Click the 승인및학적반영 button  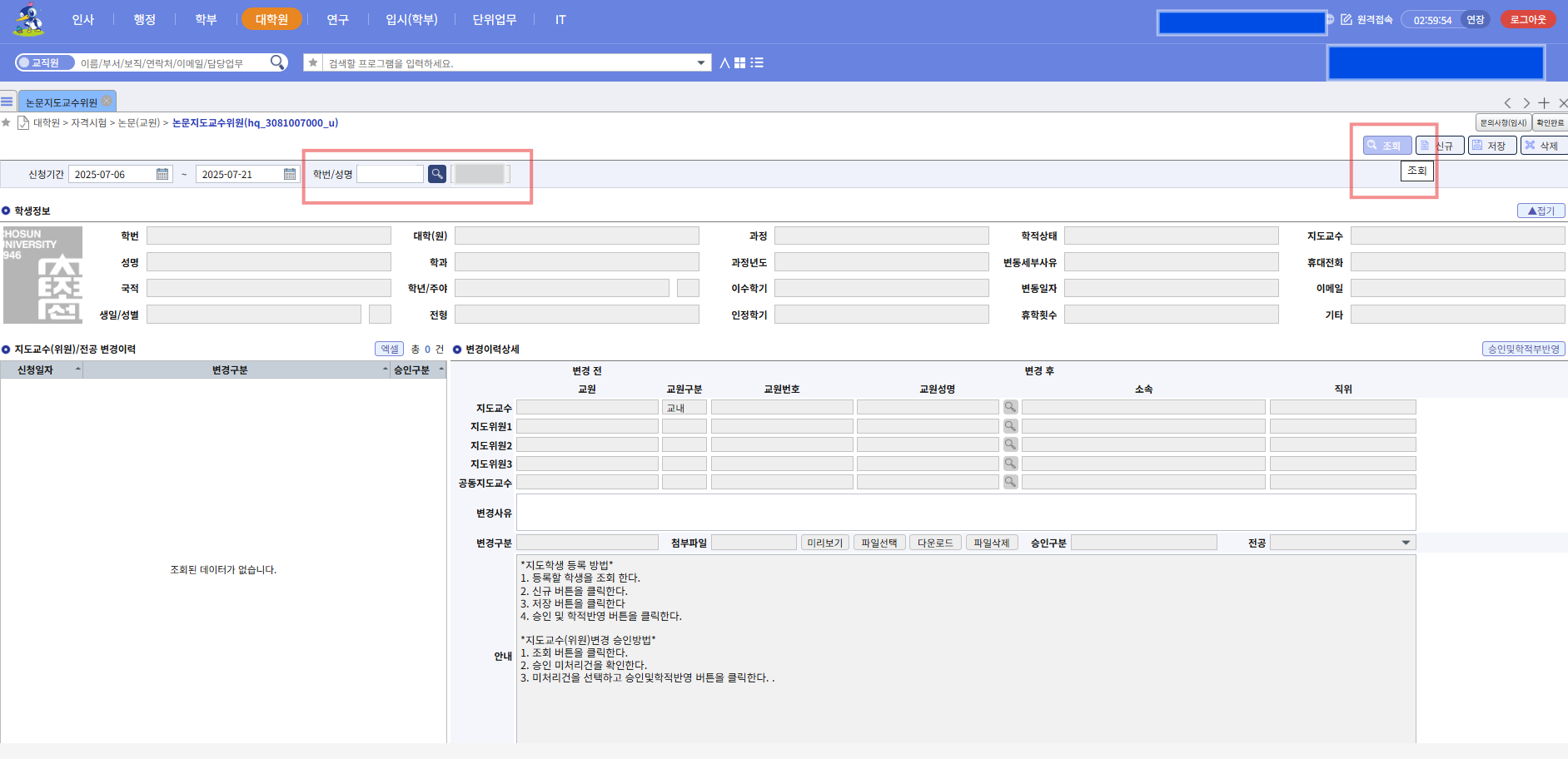click(1523, 349)
